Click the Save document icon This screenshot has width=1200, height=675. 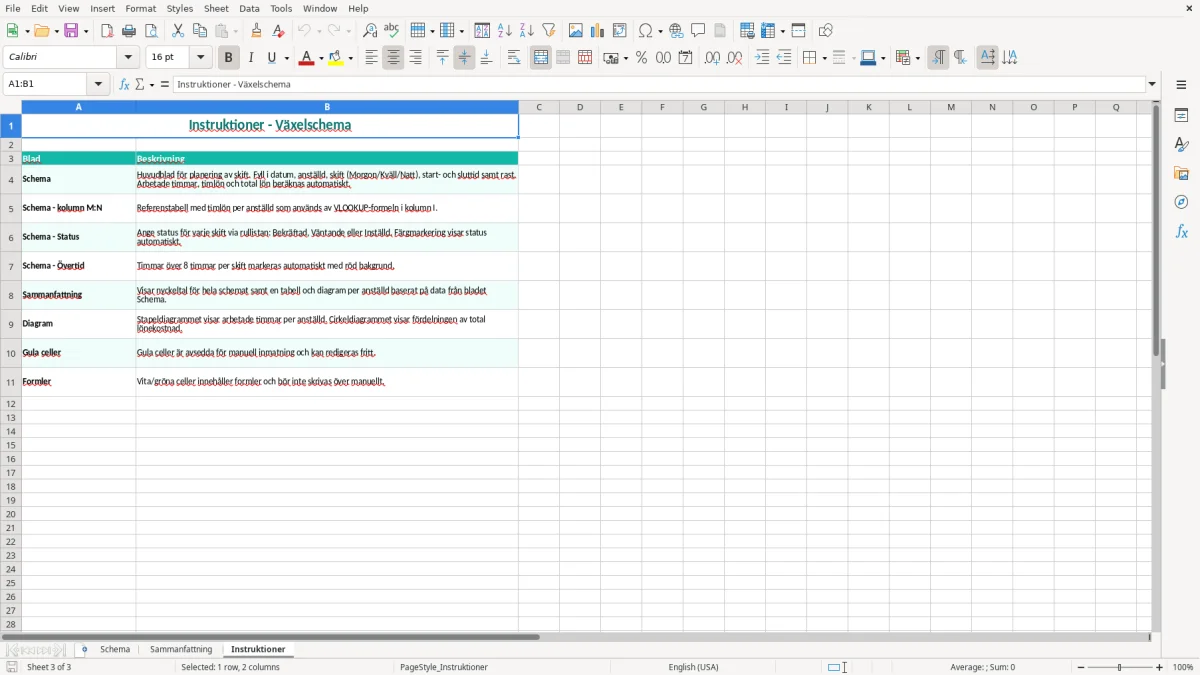click(72, 31)
